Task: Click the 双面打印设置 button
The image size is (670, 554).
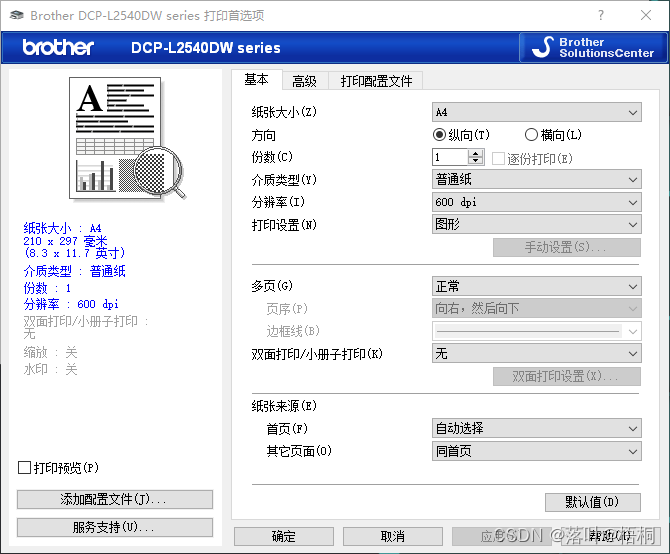Action: (567, 376)
